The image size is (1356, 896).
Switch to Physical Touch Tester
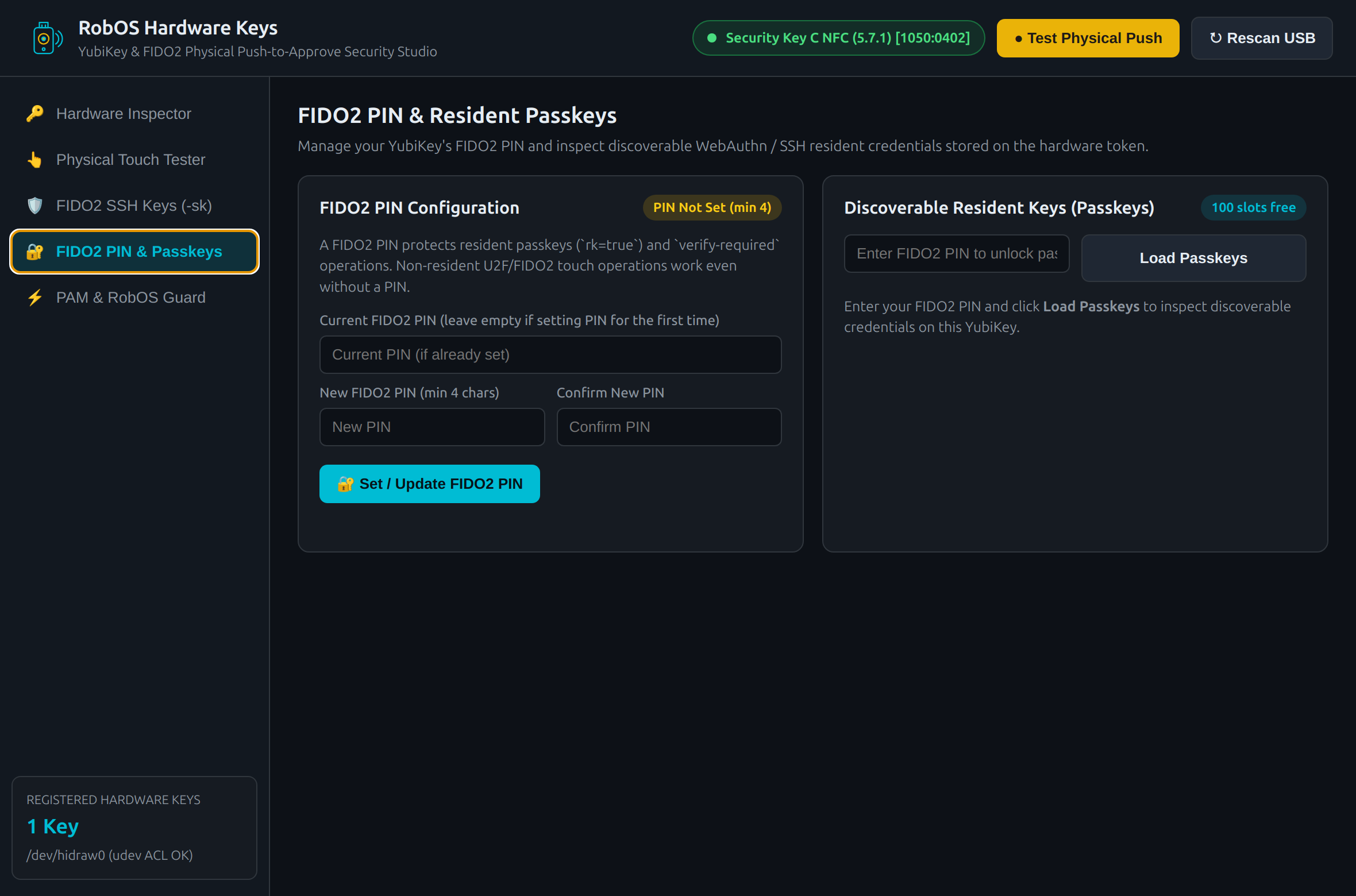click(134, 160)
